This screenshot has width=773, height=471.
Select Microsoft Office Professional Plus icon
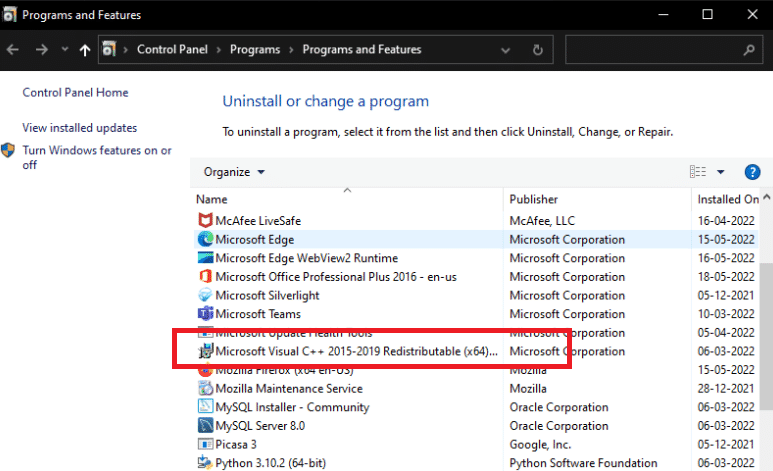[205, 277]
